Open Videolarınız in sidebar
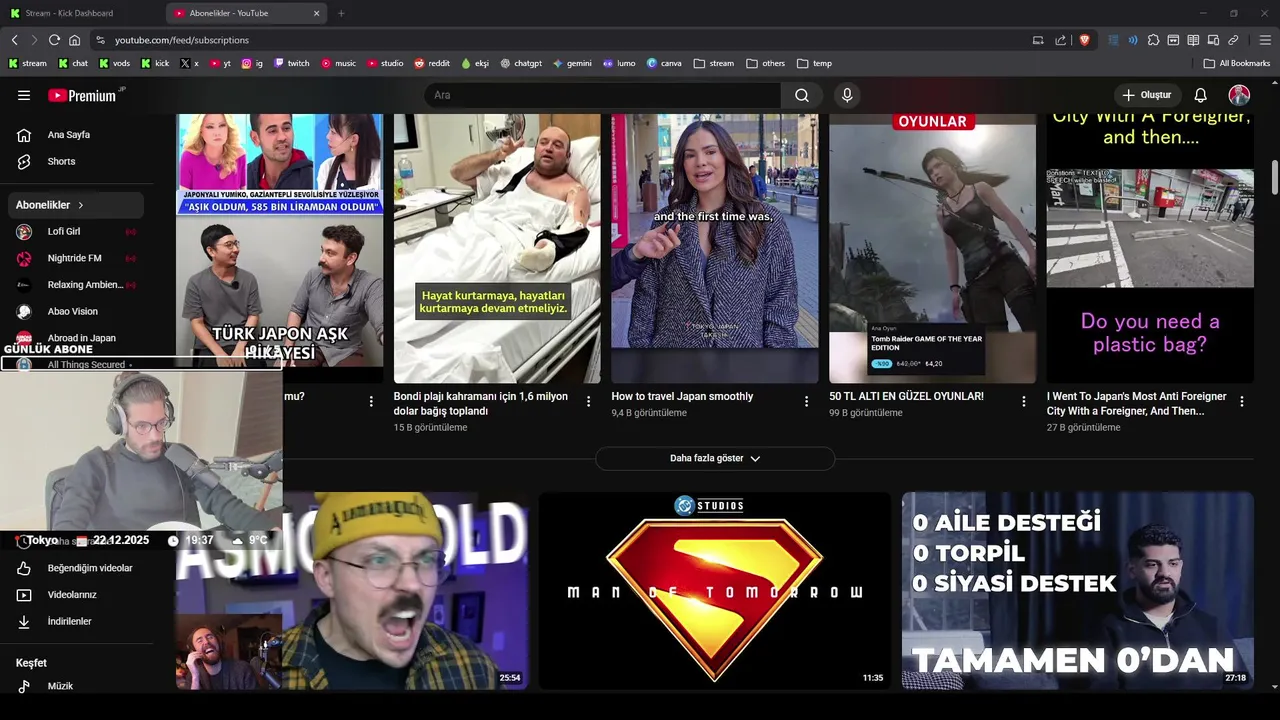 tap(76, 595)
